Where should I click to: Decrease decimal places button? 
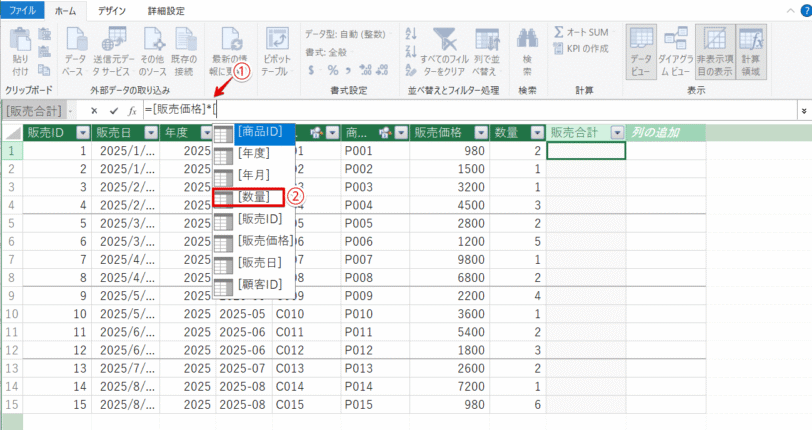(x=382, y=69)
